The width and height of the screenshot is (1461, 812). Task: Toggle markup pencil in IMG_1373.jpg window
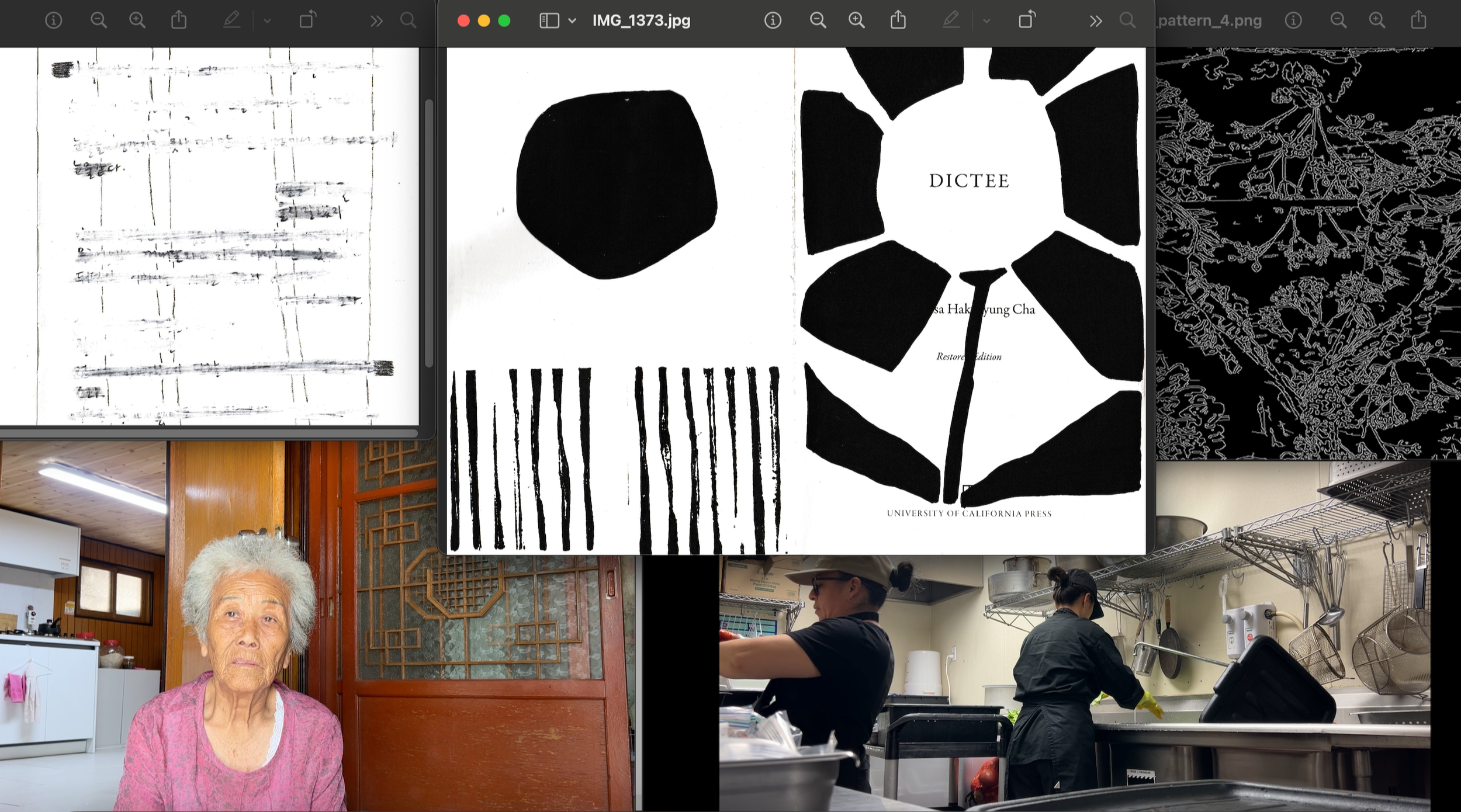(x=951, y=21)
